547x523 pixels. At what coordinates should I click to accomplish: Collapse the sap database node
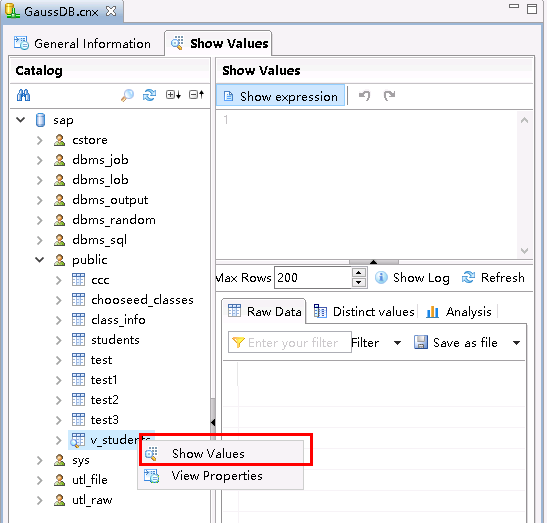point(21,120)
